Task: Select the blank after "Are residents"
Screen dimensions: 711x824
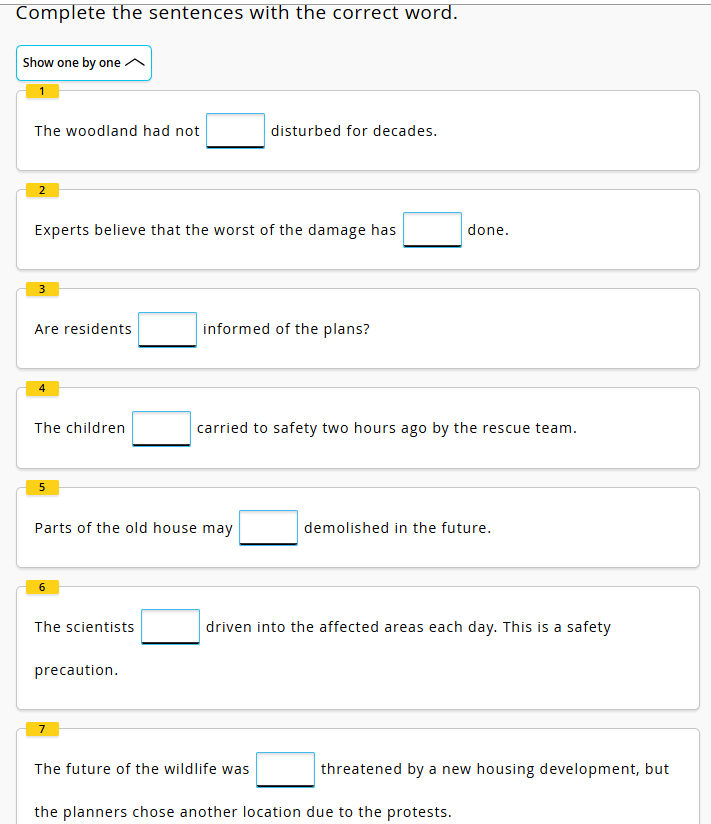Action: tap(167, 328)
